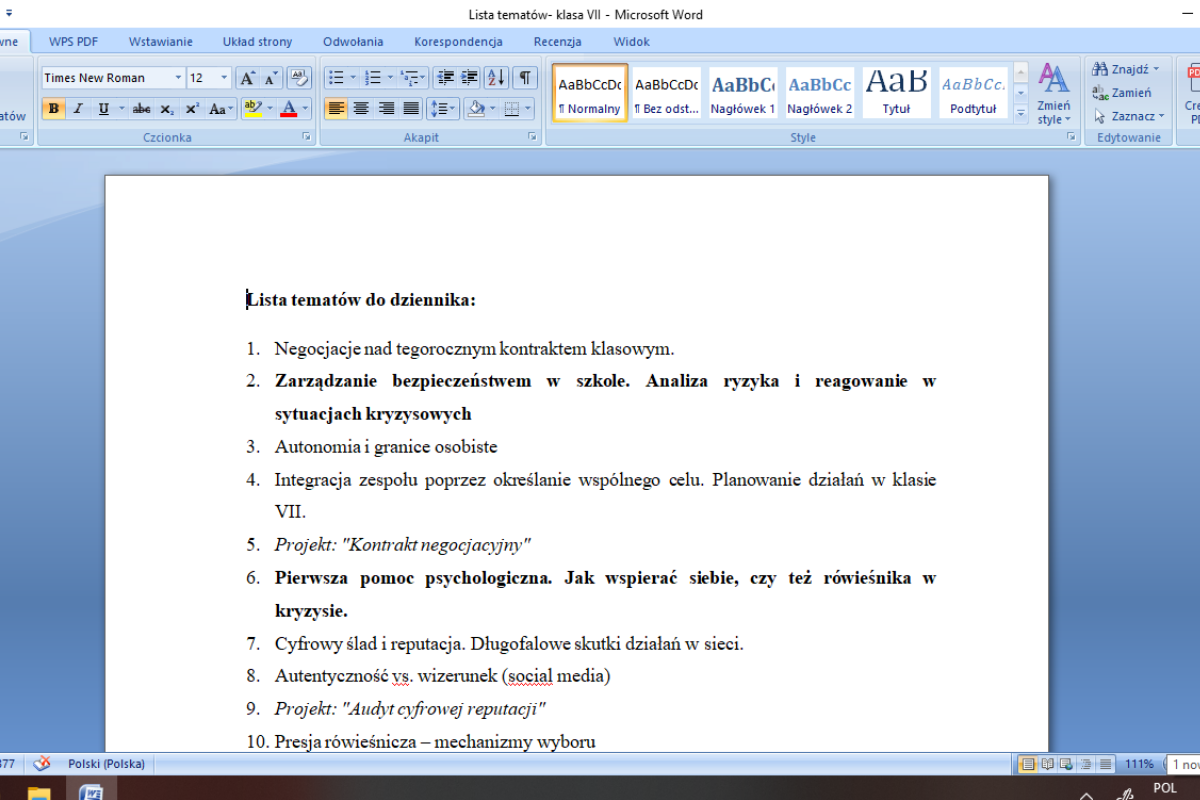Image resolution: width=1200 pixels, height=800 pixels.
Task: Click the Grow Font icon
Action: pos(248,78)
